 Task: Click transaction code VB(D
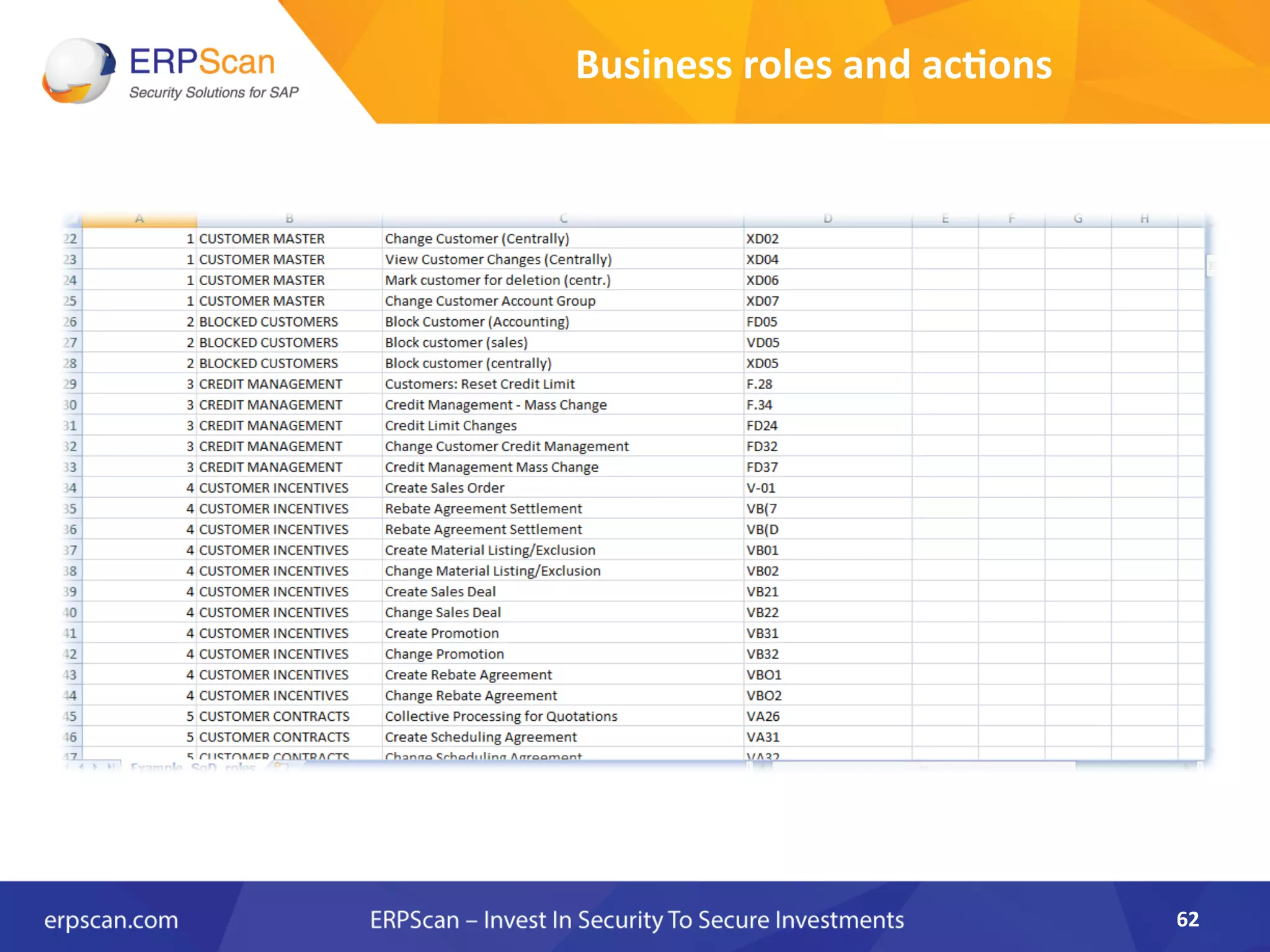(828, 529)
